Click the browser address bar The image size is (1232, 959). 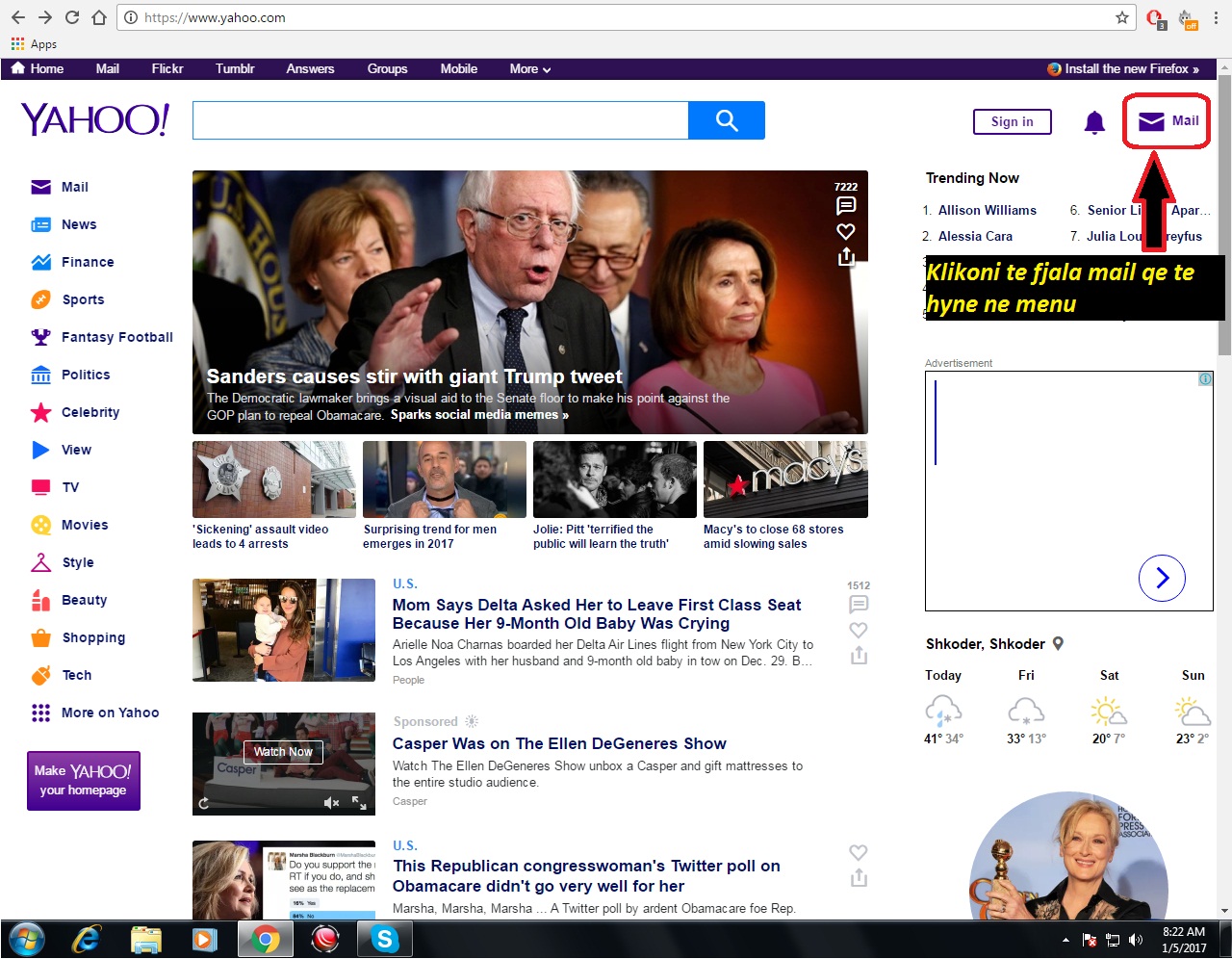pyautogui.click(x=626, y=17)
